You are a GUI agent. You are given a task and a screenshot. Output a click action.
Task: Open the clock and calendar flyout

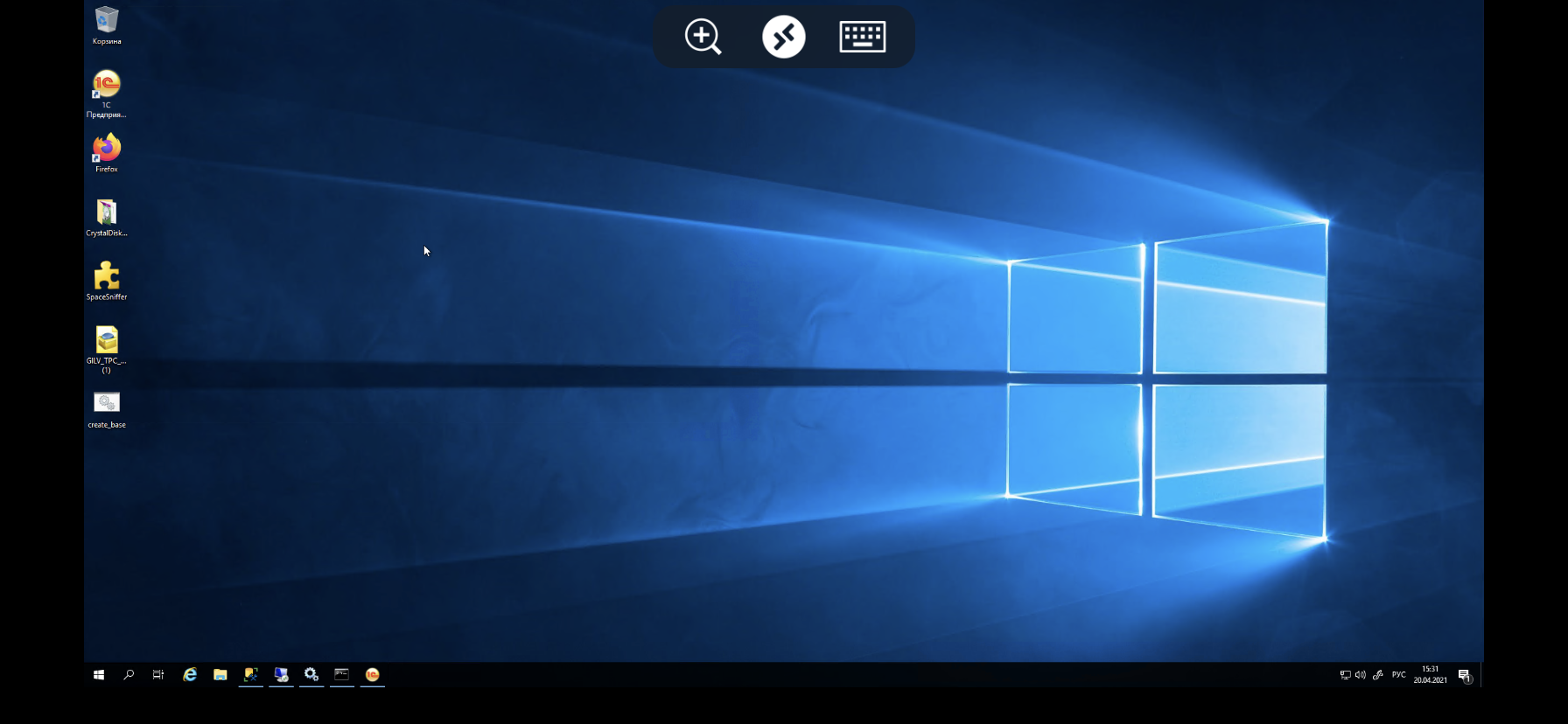1430,675
